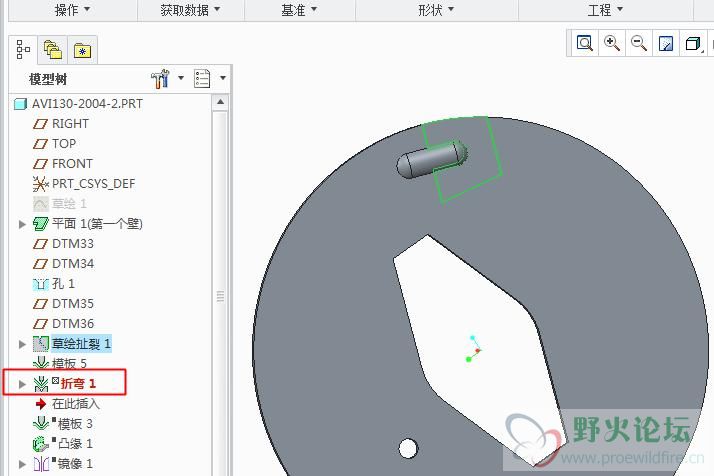Click the PRT_CSYS_DEF csys icon
Image resolution: width=714 pixels, height=476 pixels.
click(41, 184)
